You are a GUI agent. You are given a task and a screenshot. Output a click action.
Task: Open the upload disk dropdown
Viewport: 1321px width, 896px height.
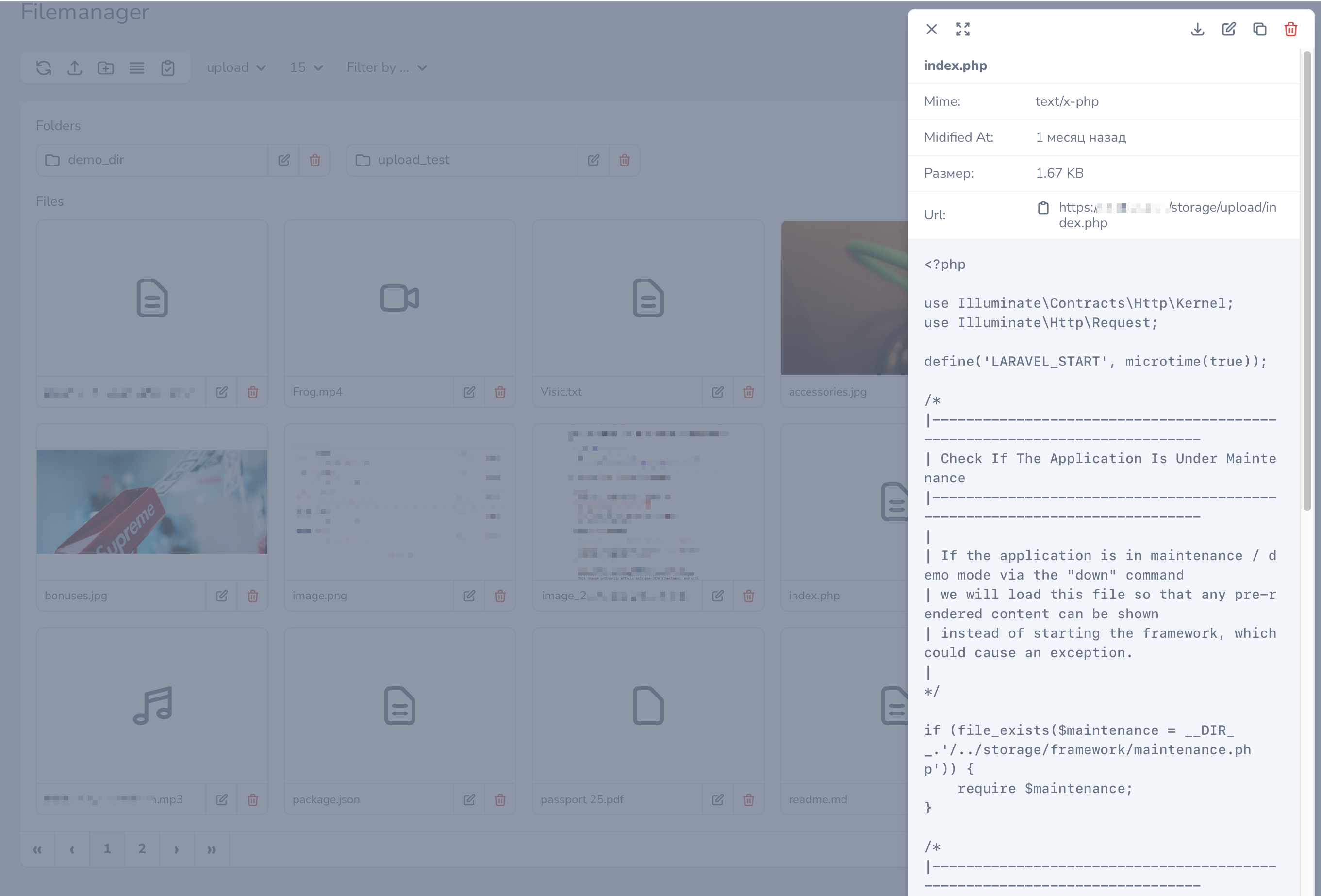pos(236,67)
